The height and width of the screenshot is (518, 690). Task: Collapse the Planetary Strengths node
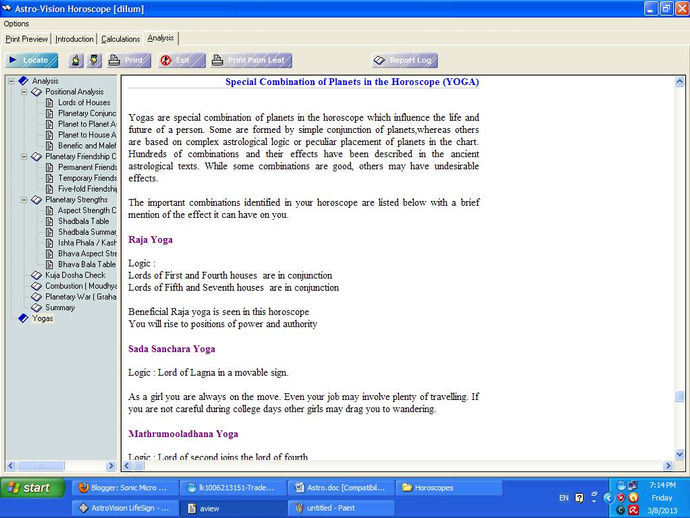(24, 200)
